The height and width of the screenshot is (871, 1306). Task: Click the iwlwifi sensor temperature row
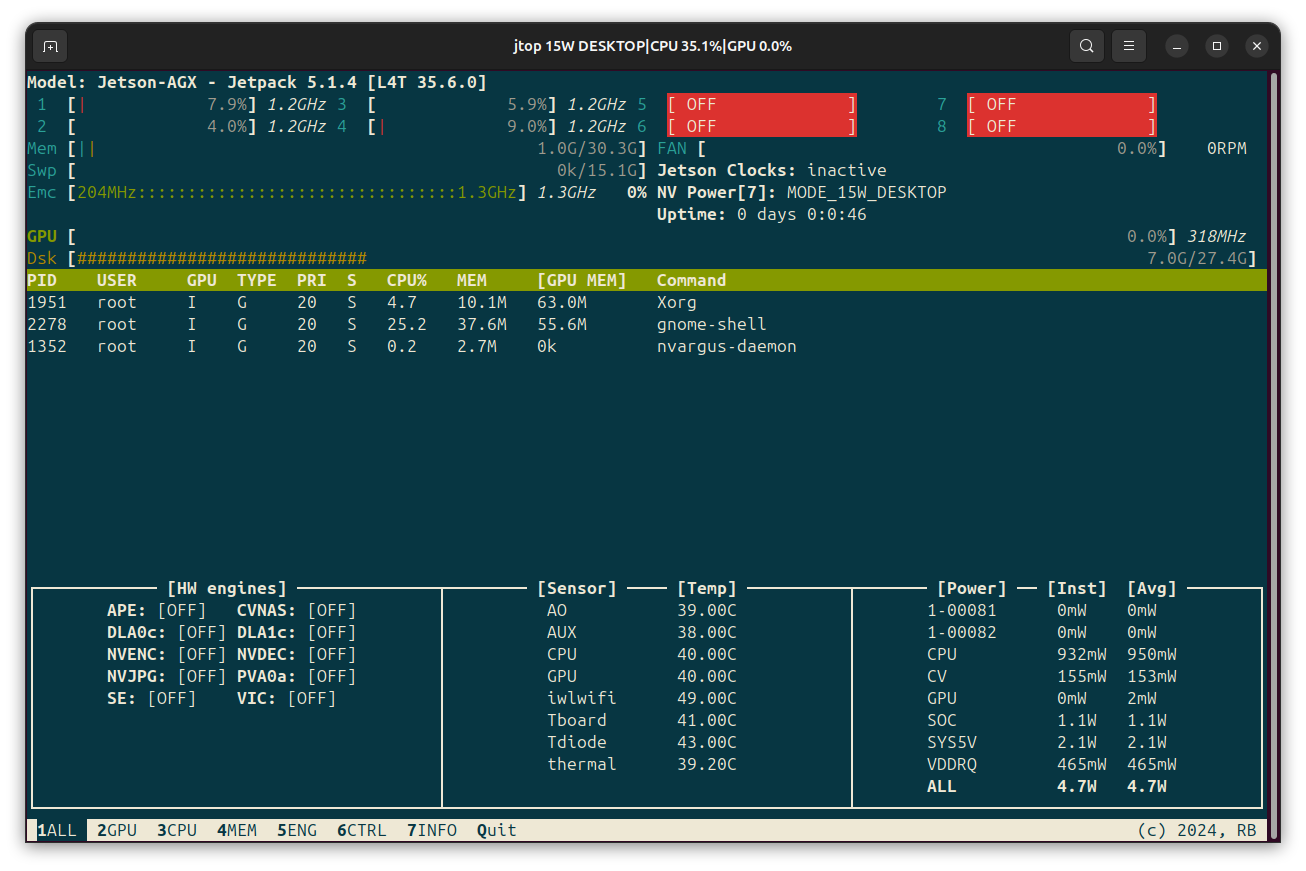[642, 698]
